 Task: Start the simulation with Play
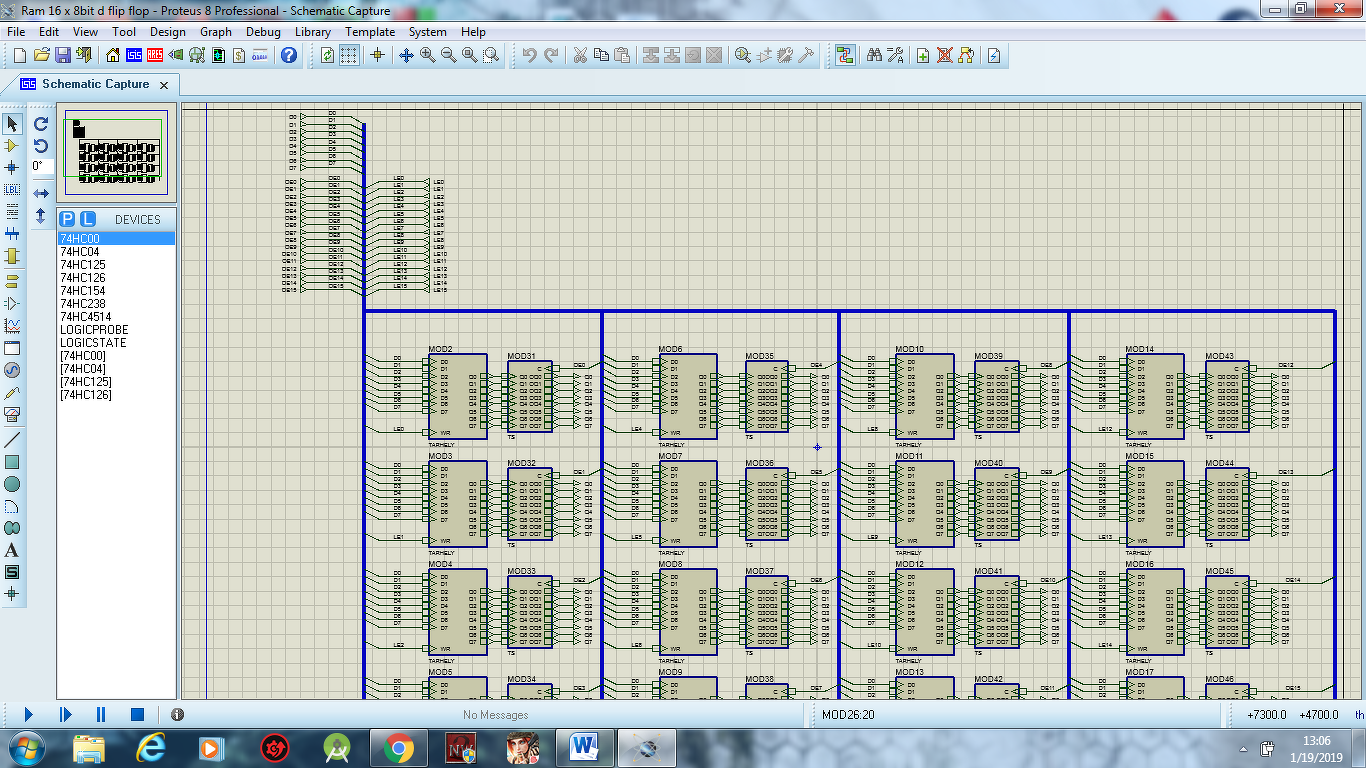click(29, 714)
